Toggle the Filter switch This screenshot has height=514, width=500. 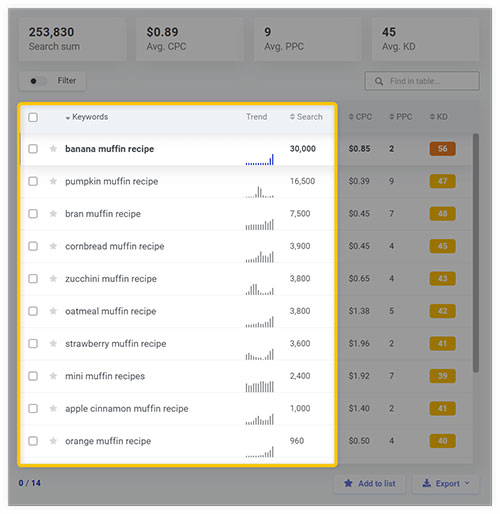click(x=38, y=81)
